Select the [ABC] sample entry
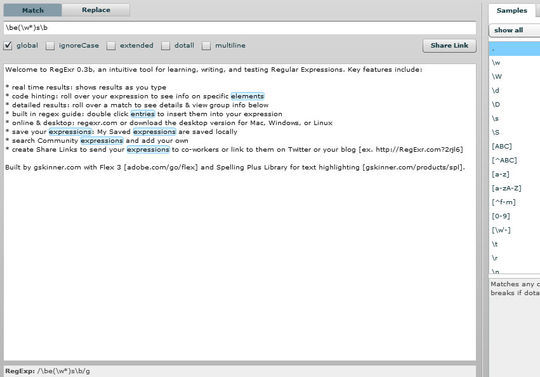Image resolution: width=540 pixels, height=377 pixels. (515, 146)
